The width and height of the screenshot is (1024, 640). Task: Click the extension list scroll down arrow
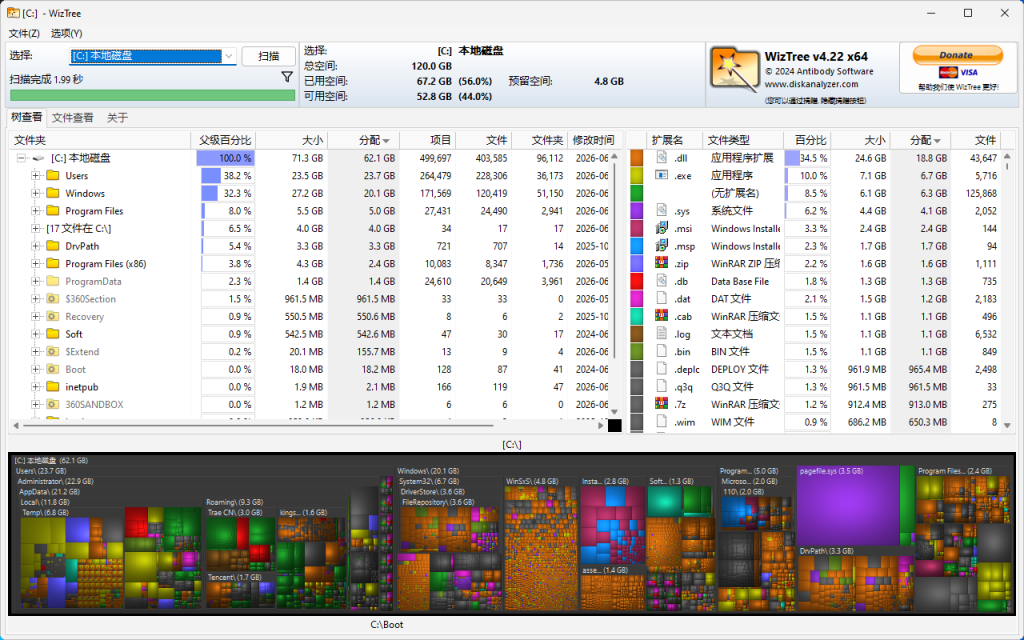pyautogui.click(x=1007, y=426)
